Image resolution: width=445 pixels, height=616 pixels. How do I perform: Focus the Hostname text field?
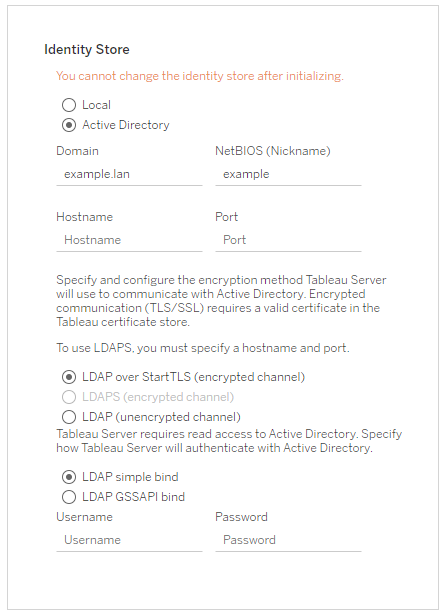(129, 240)
